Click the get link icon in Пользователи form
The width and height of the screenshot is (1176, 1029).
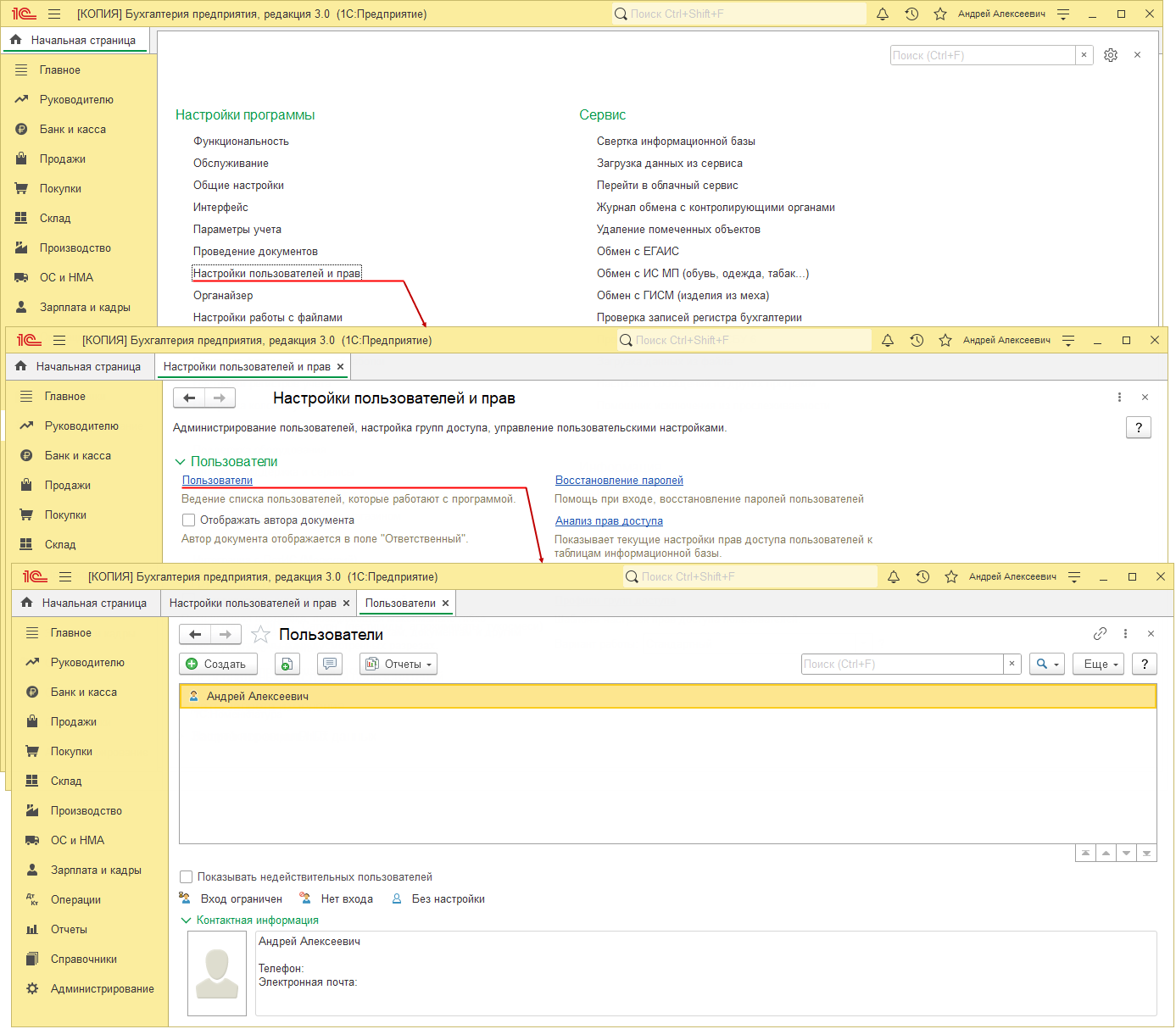pos(1101,634)
